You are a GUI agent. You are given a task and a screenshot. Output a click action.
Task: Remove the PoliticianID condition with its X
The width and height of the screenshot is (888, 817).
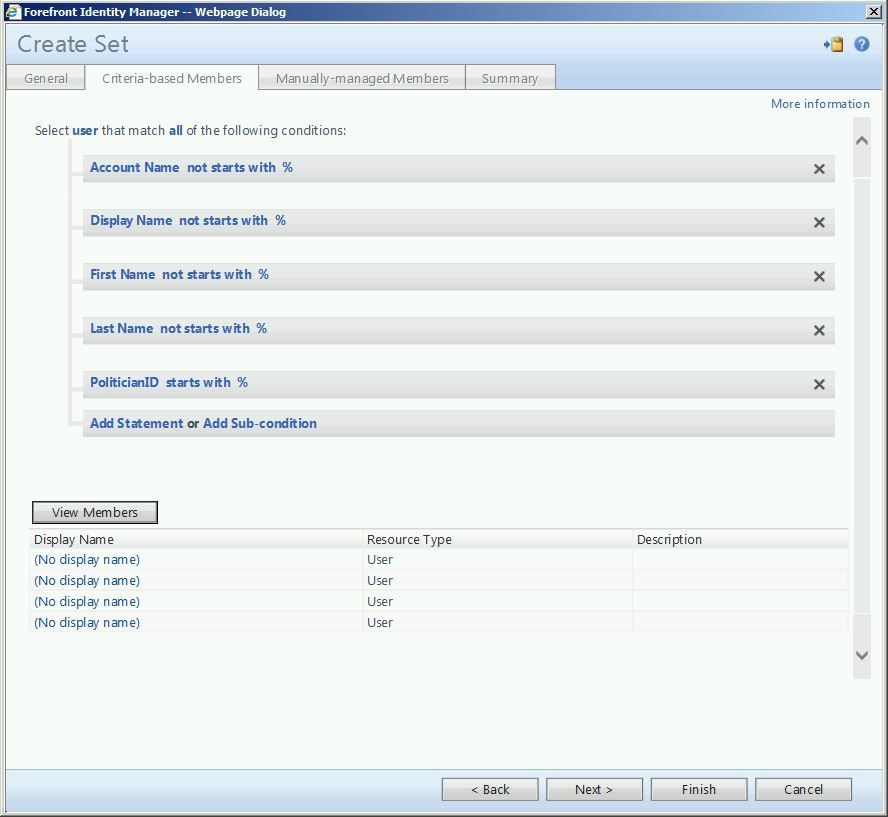click(x=819, y=384)
